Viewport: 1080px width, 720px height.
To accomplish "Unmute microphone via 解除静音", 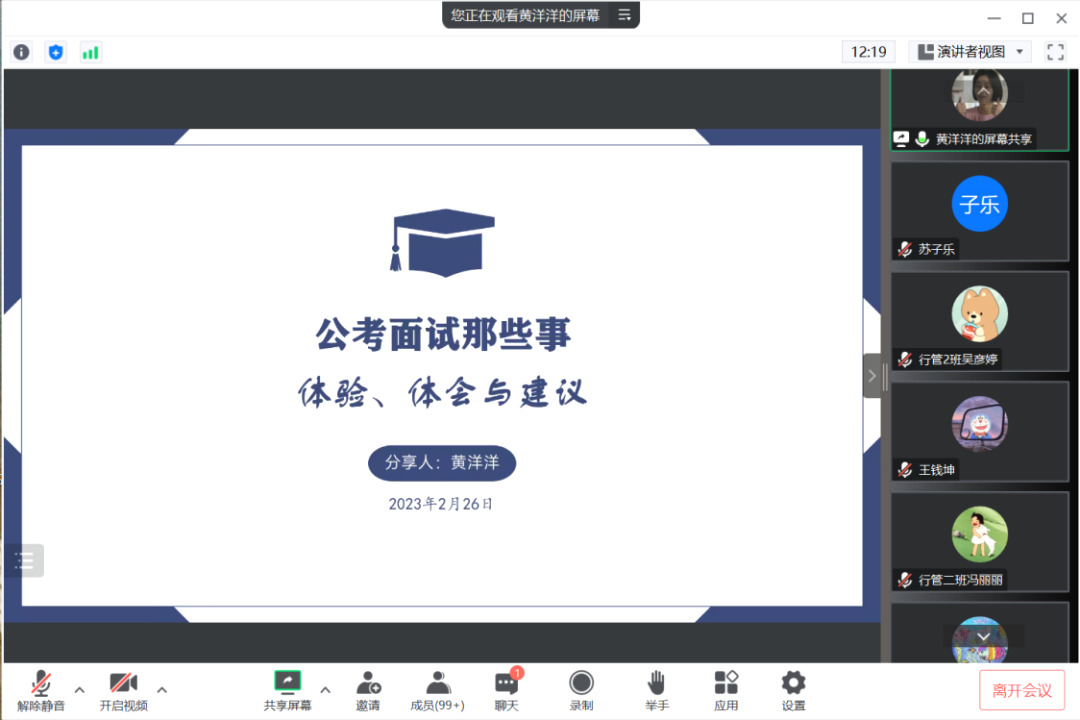I will [41, 690].
